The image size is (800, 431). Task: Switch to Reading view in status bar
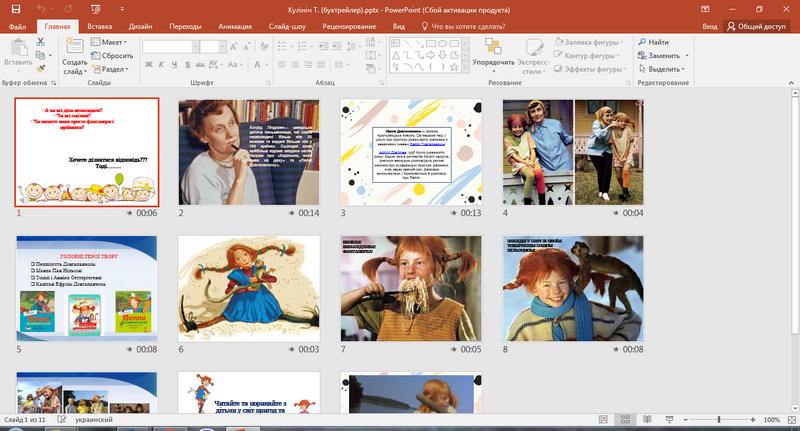(x=646, y=421)
